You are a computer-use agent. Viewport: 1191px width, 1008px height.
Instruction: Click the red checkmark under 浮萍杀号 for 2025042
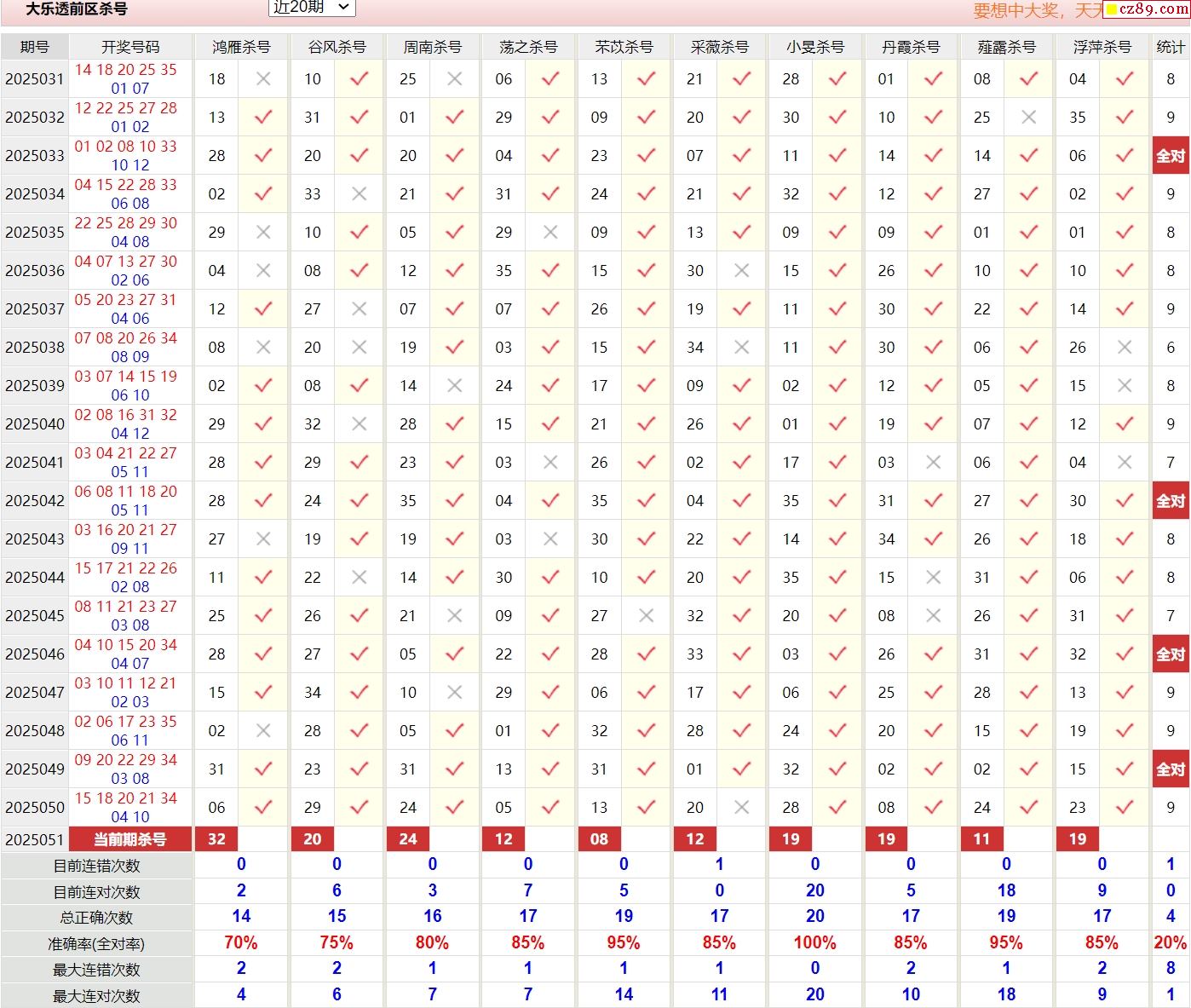(1125, 500)
